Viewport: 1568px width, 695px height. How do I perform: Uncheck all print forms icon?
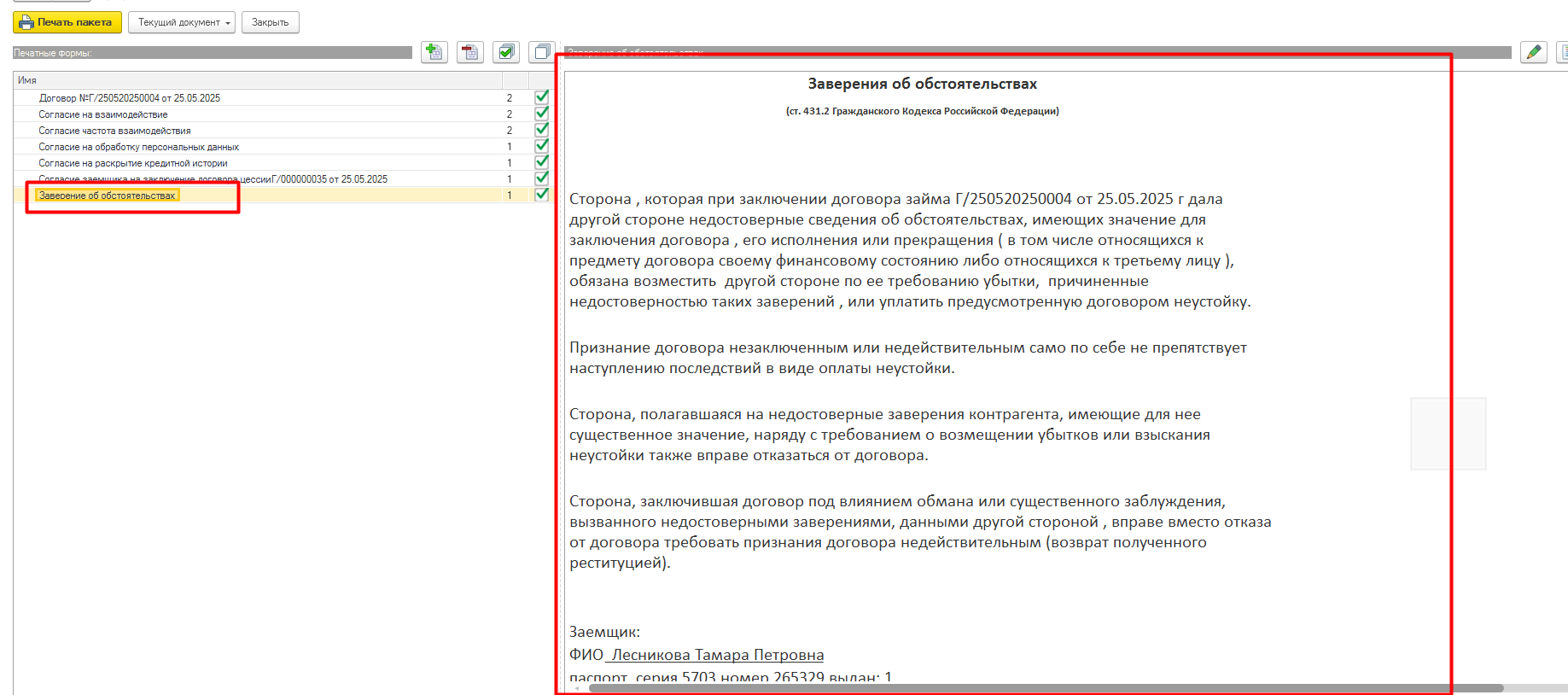pos(542,52)
